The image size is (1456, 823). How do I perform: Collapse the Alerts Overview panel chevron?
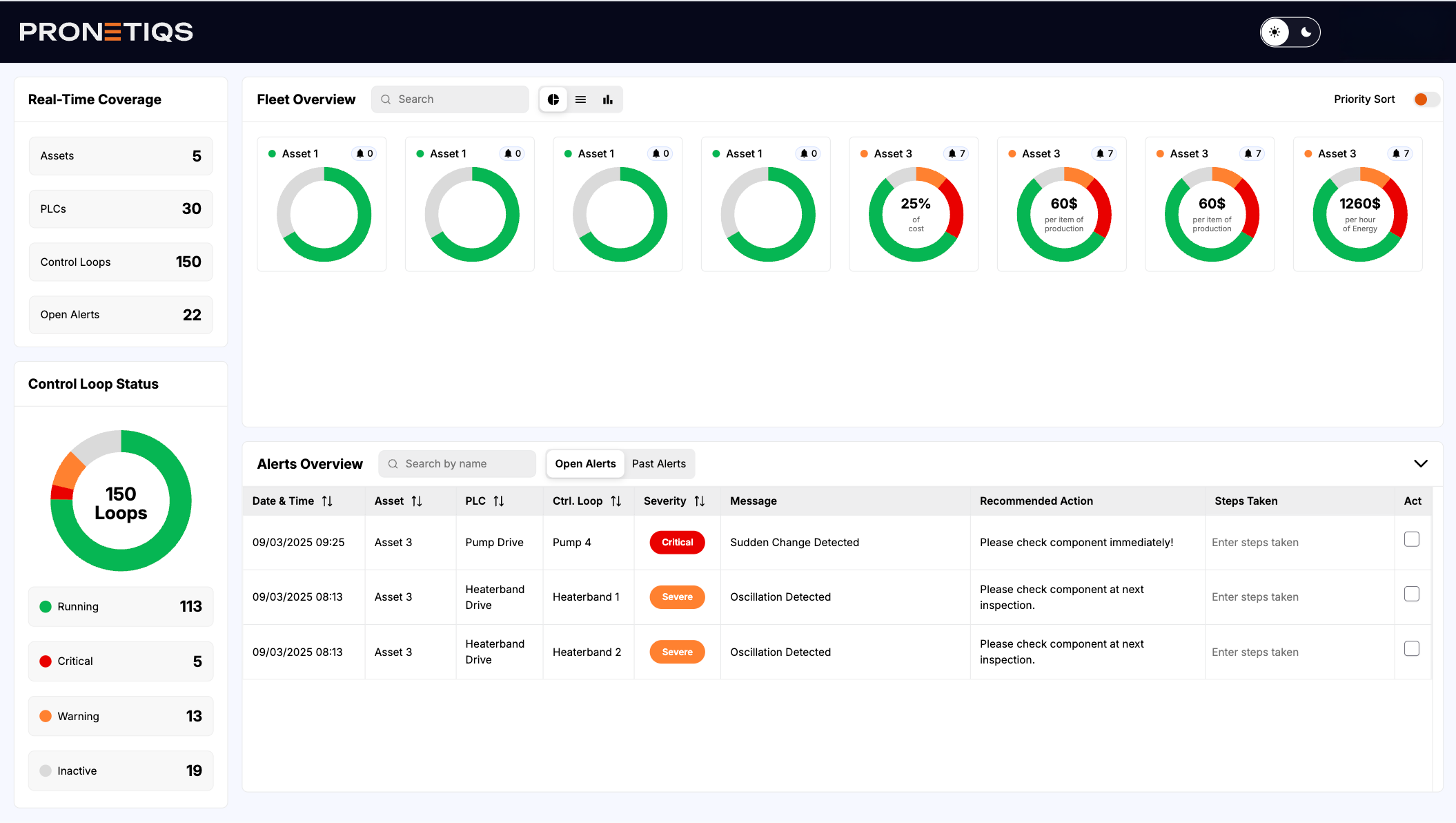[1420, 463]
